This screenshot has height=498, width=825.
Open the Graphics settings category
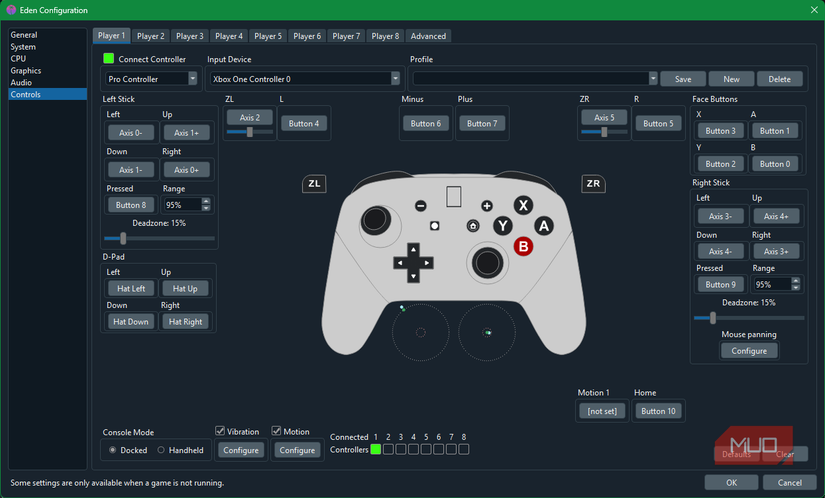[26, 70]
